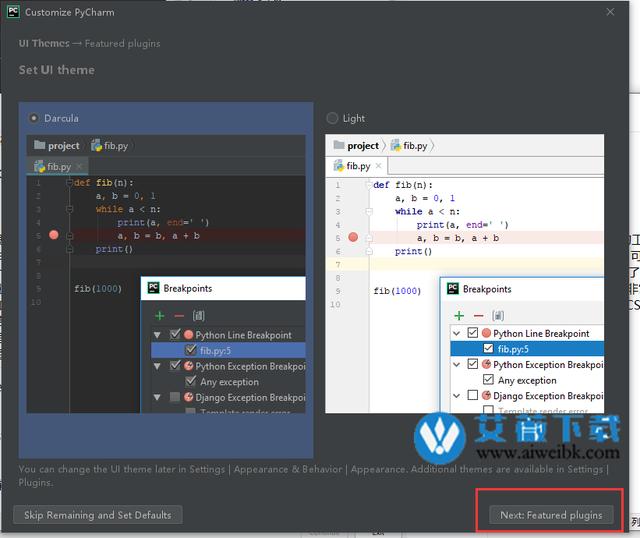Click green add breakpoint icon in Light preview
The width and height of the screenshot is (640, 538).
pyautogui.click(x=459, y=316)
